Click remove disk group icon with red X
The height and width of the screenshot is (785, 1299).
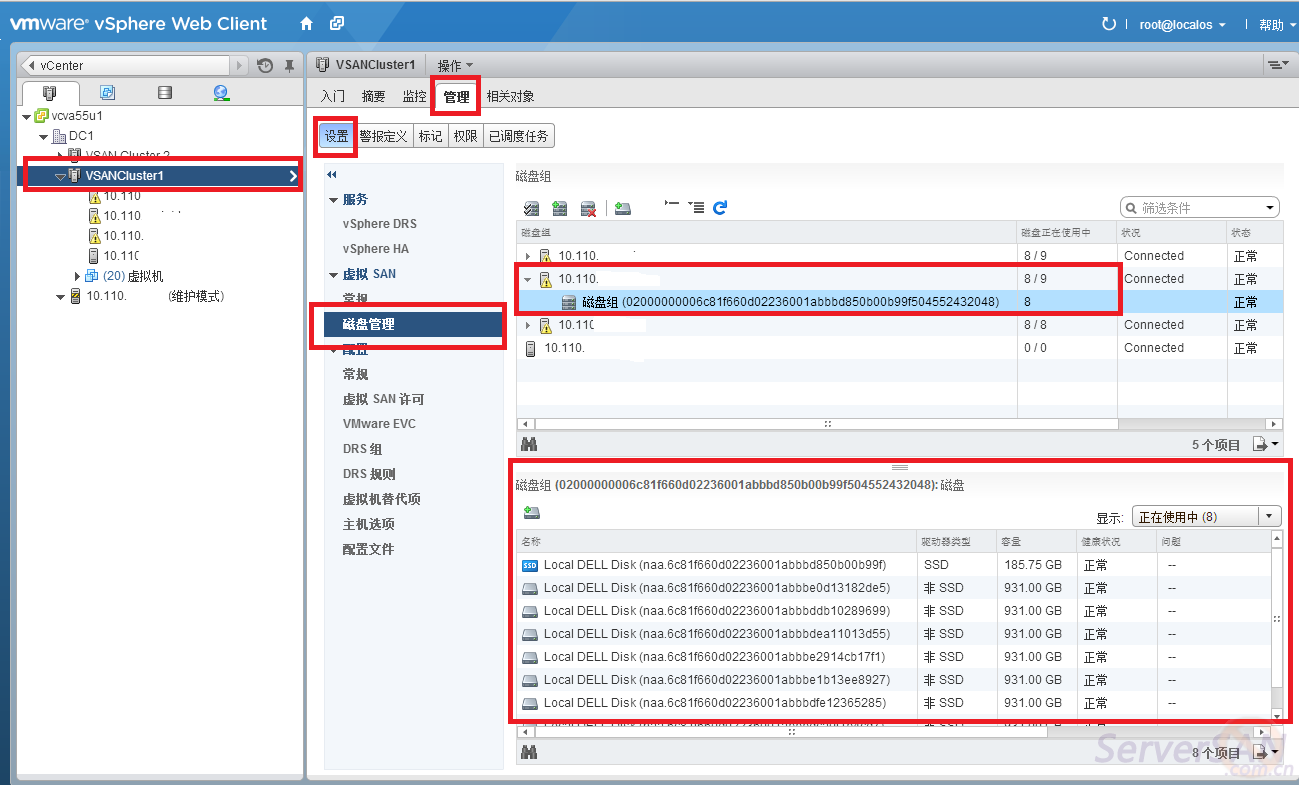coord(589,208)
